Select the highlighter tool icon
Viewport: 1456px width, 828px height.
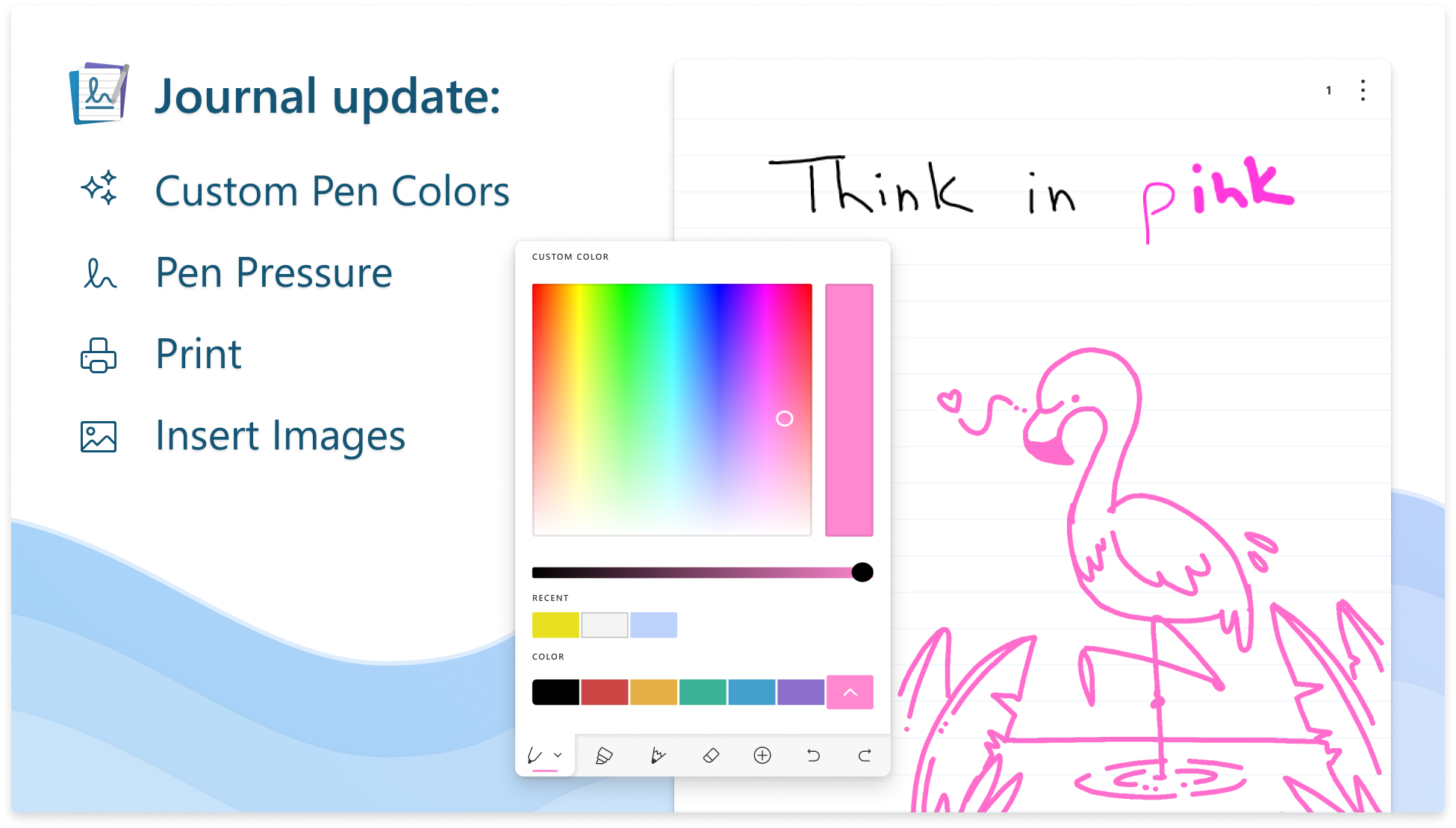(605, 755)
